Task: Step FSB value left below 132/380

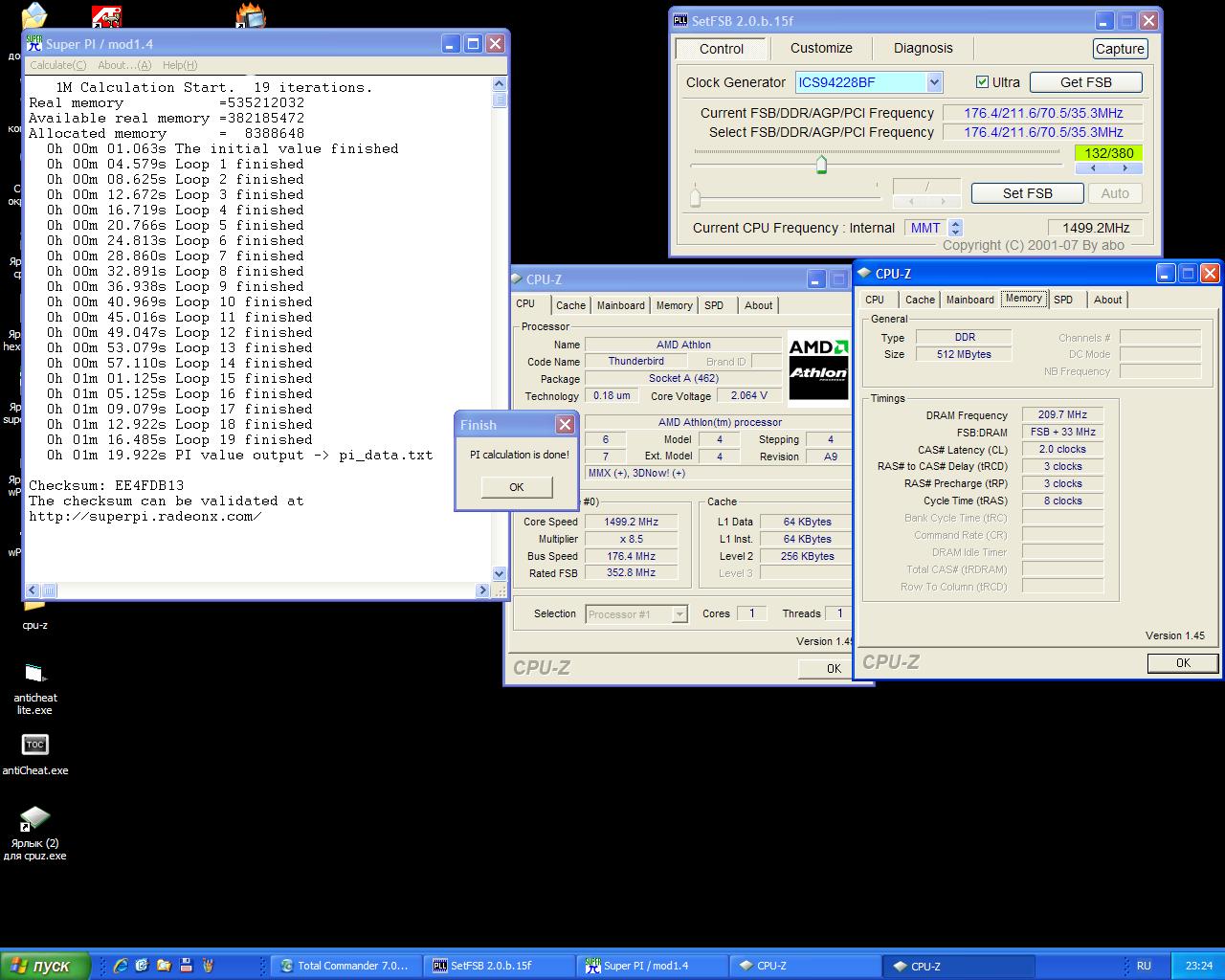Action: 1093,168
